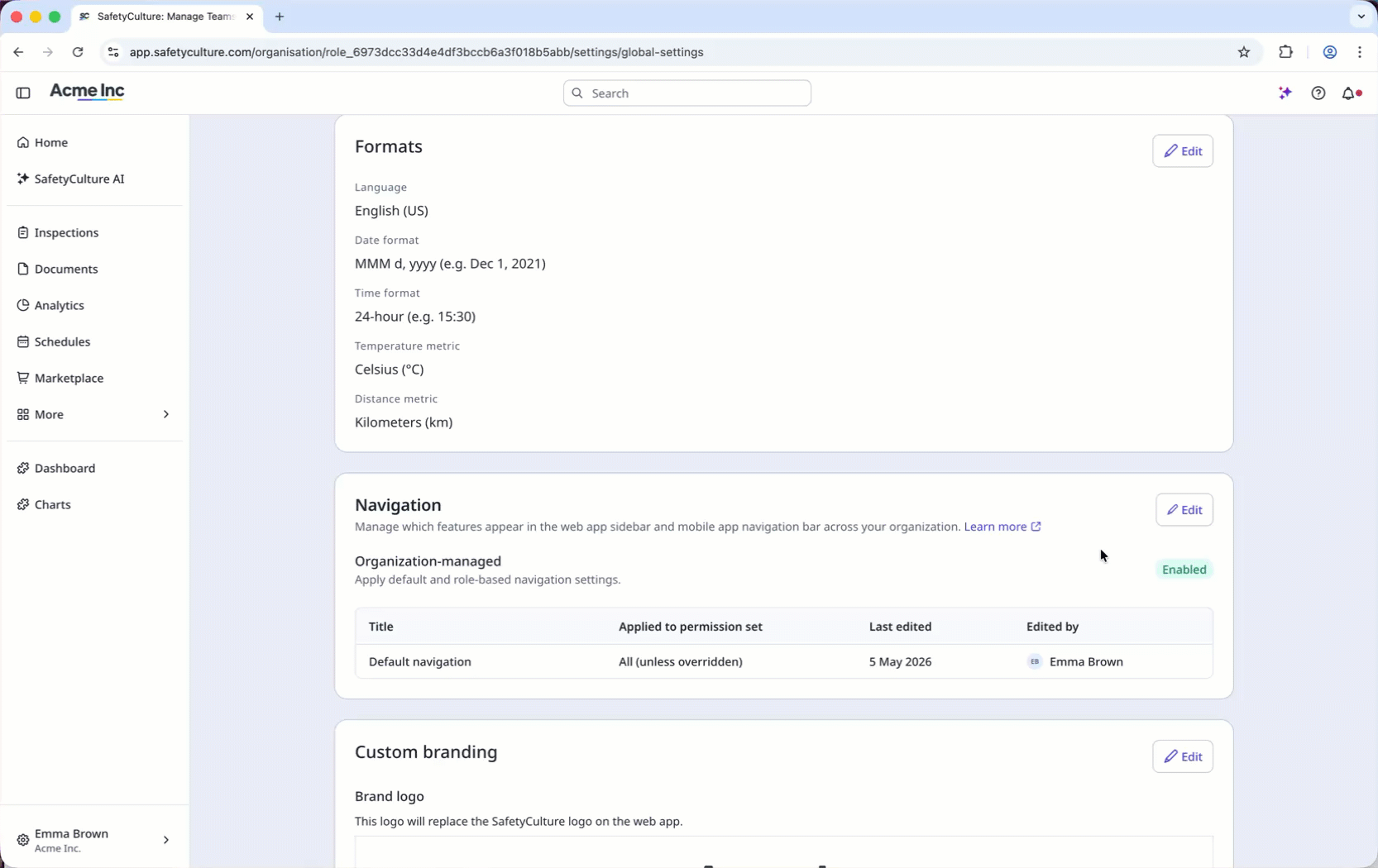Select the Default navigation row
This screenshot has height=868, width=1378.
point(783,661)
